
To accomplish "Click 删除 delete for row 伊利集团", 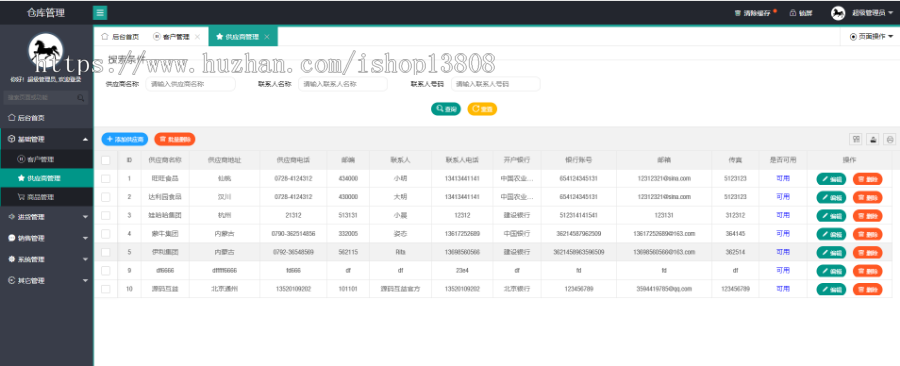I will pos(867,252).
